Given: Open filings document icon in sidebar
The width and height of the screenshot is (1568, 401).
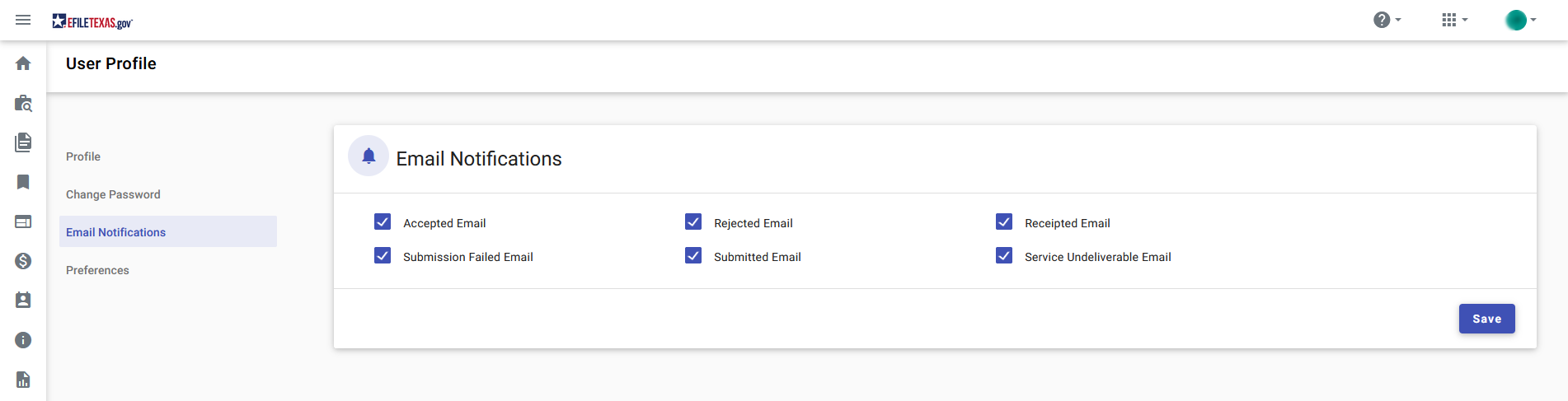Looking at the screenshot, I should (x=23, y=142).
